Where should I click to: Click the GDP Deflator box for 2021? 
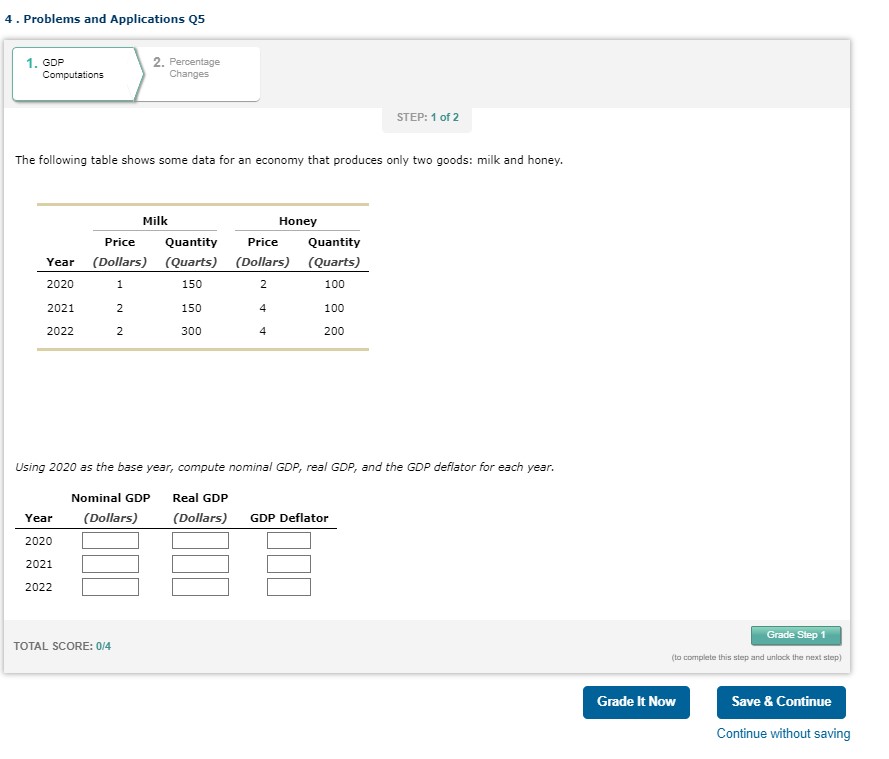288,563
